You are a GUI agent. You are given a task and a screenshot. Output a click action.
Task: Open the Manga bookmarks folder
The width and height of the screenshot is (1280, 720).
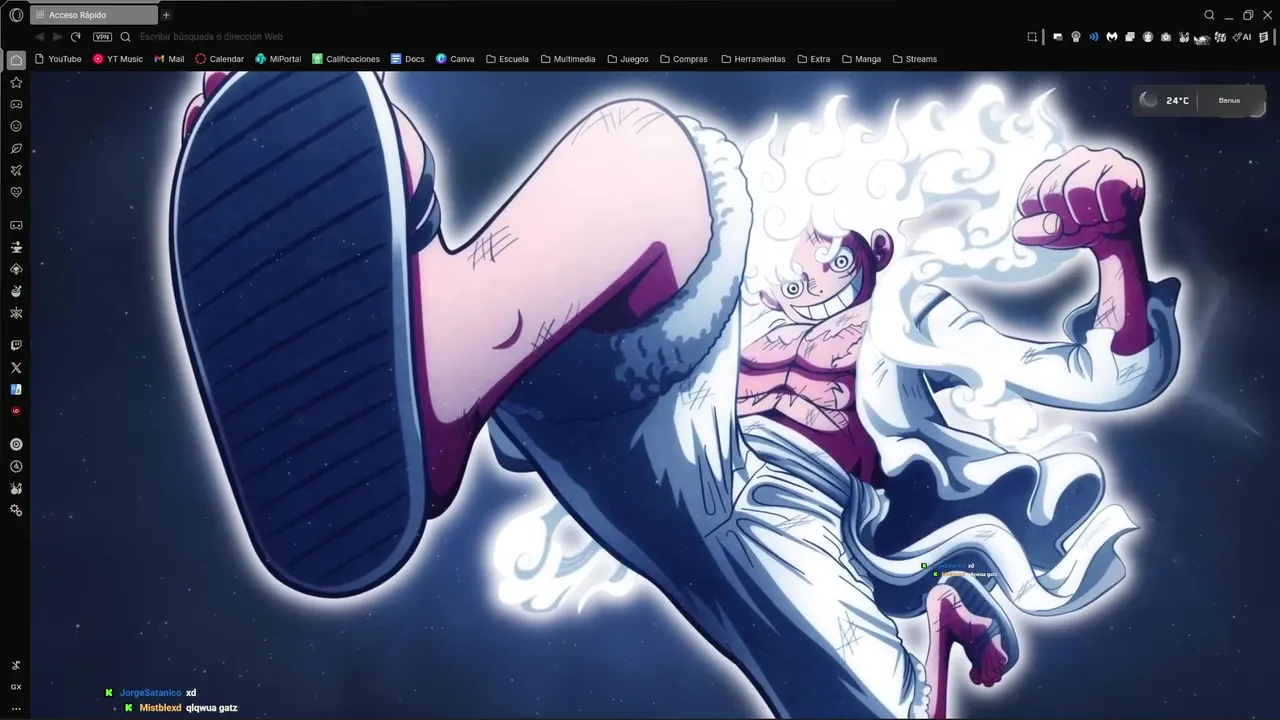861,59
